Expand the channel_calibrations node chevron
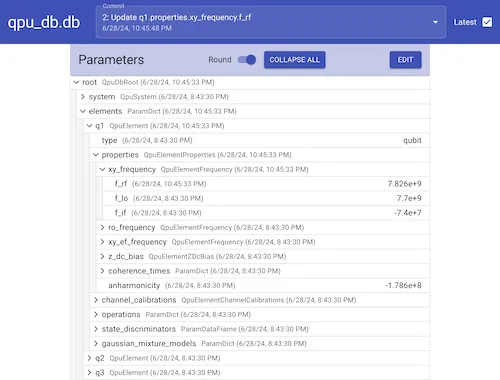The image size is (500, 380). pos(96,300)
